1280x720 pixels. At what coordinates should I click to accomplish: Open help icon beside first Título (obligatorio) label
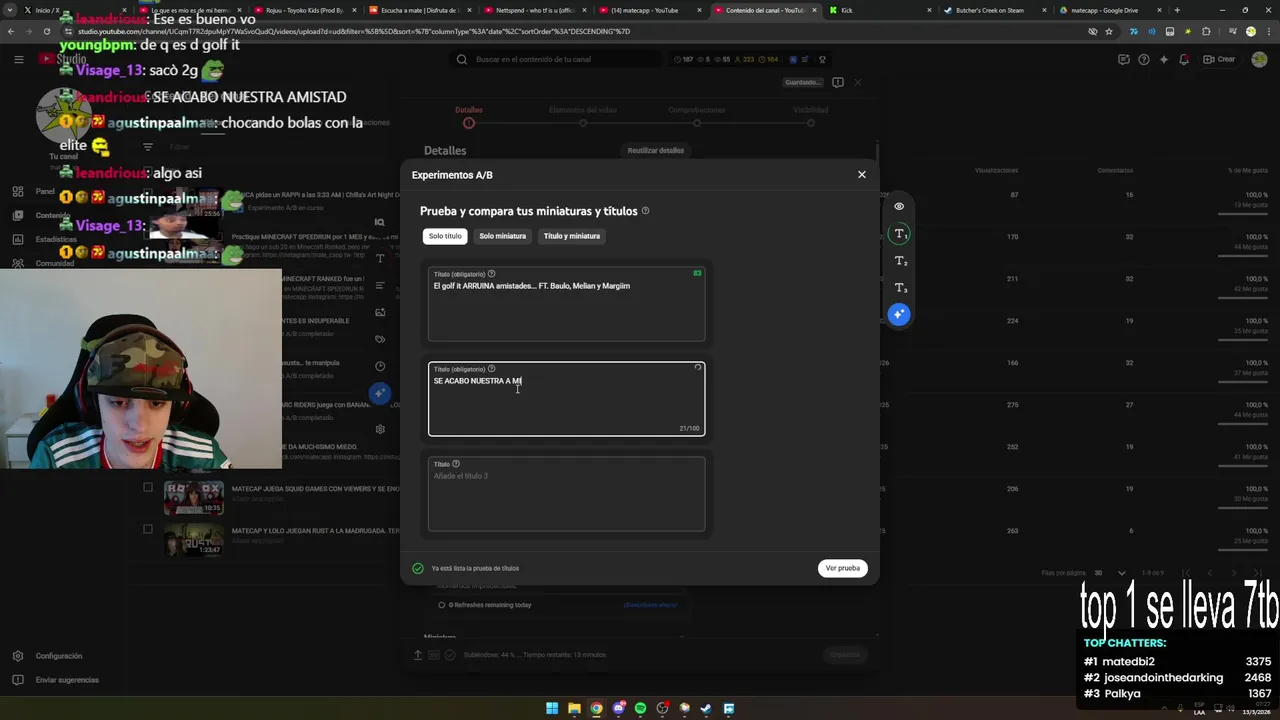pos(491,274)
